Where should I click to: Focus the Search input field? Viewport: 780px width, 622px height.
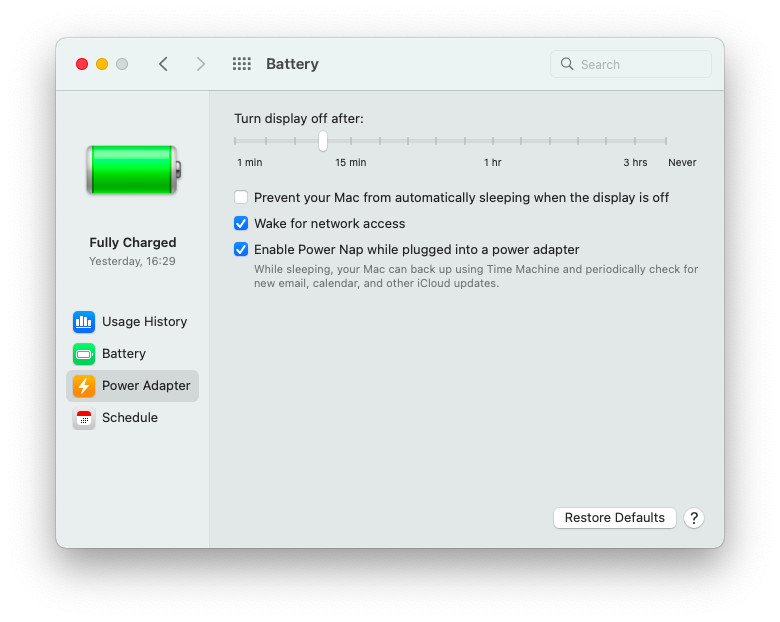pos(631,64)
